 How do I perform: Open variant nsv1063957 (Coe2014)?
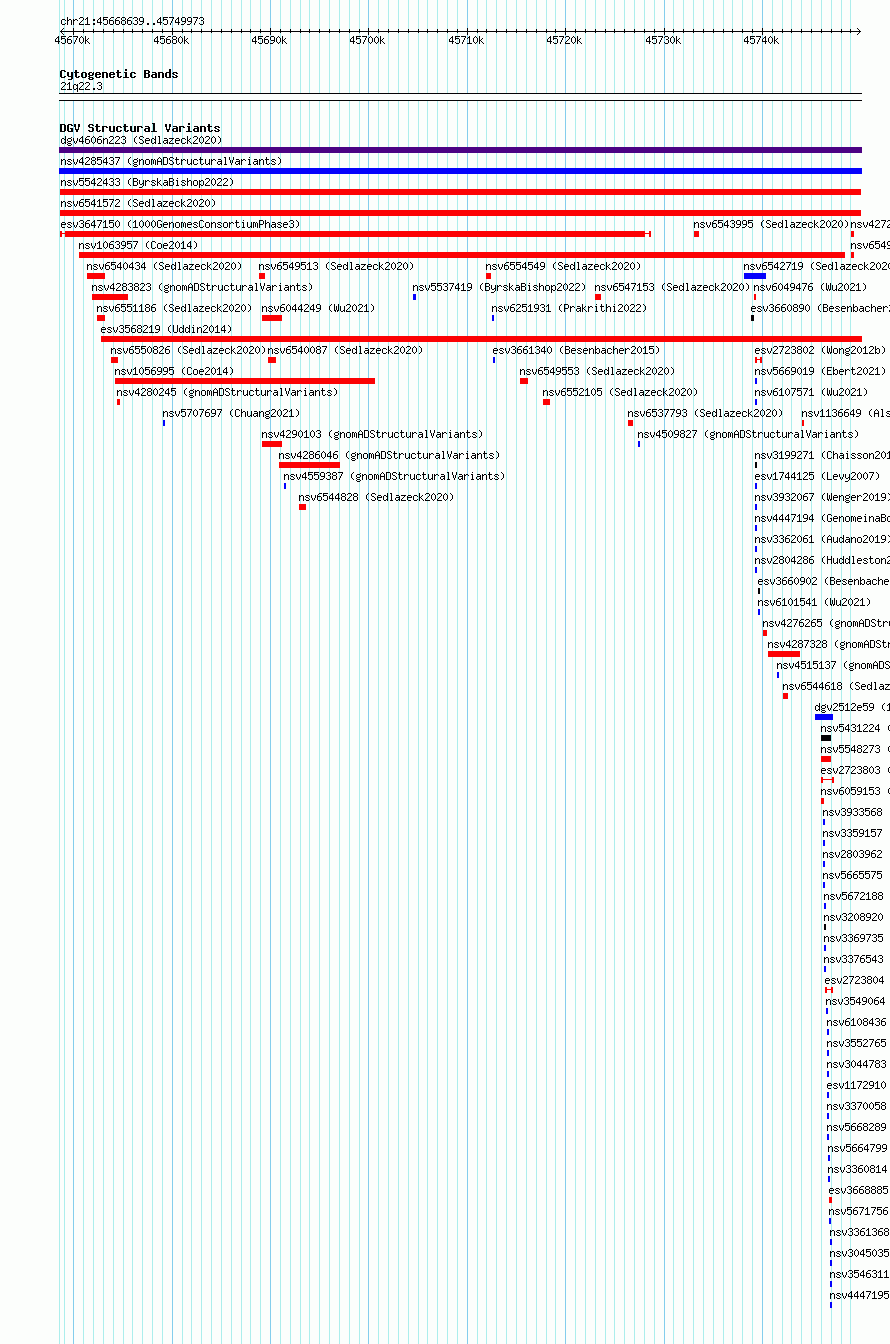[x=138, y=245]
